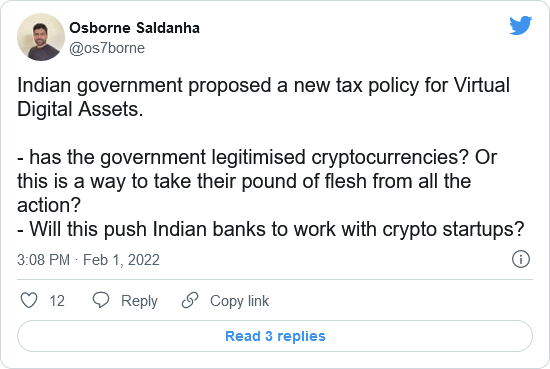Click the Reply text label

[x=139, y=301]
